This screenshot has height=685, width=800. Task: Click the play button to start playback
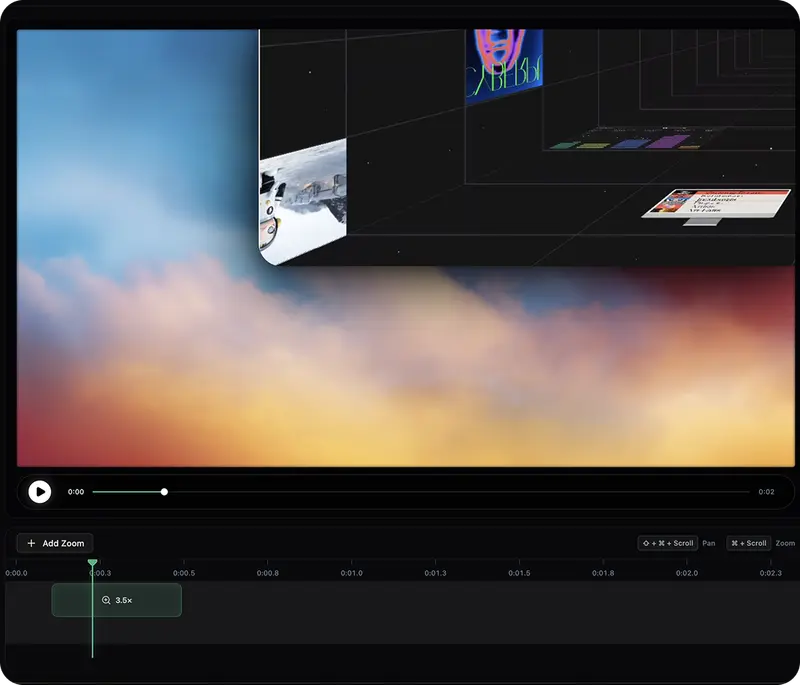tap(41, 491)
